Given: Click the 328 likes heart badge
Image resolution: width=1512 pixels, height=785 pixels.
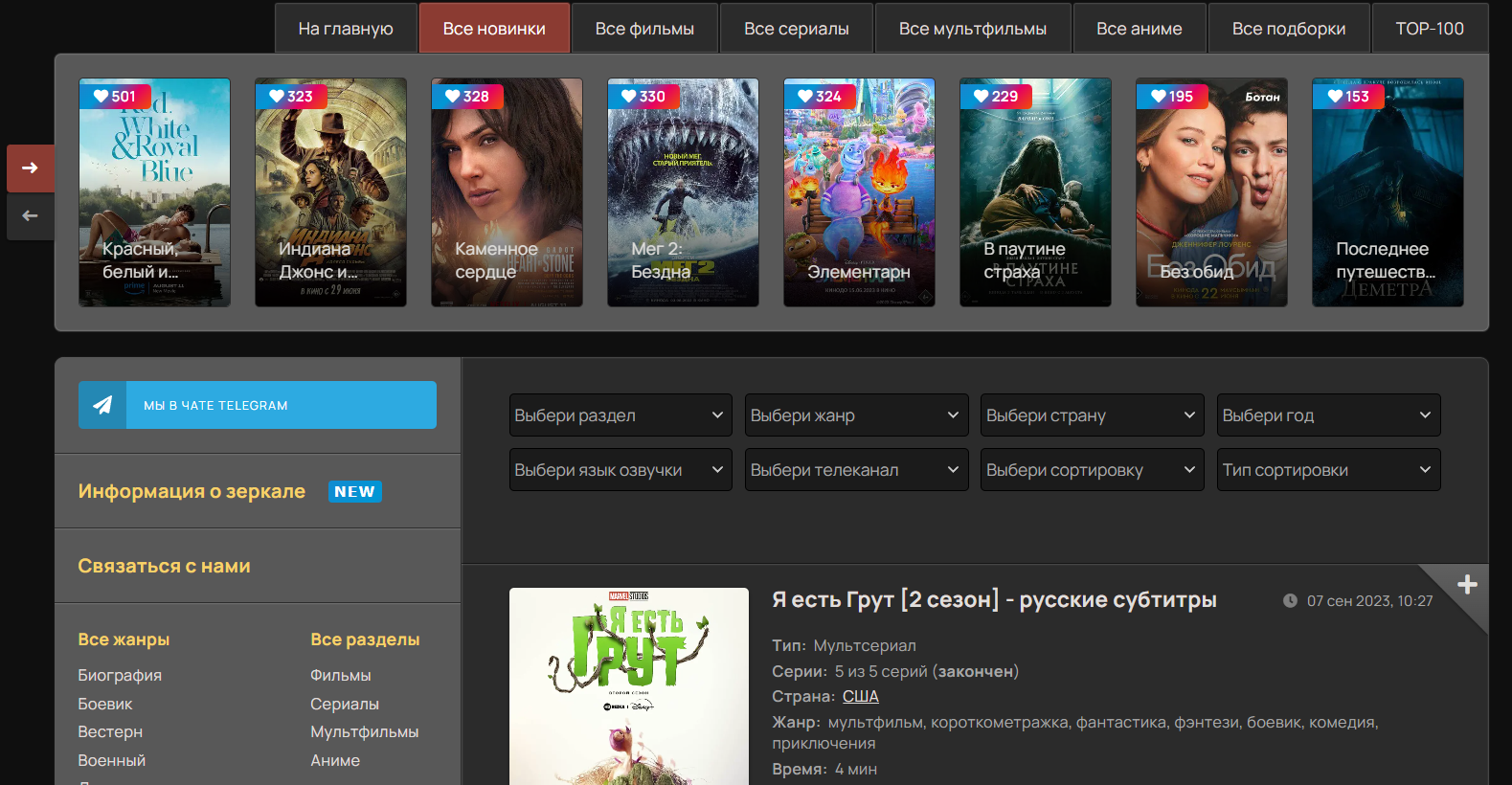Looking at the screenshot, I should (x=467, y=97).
